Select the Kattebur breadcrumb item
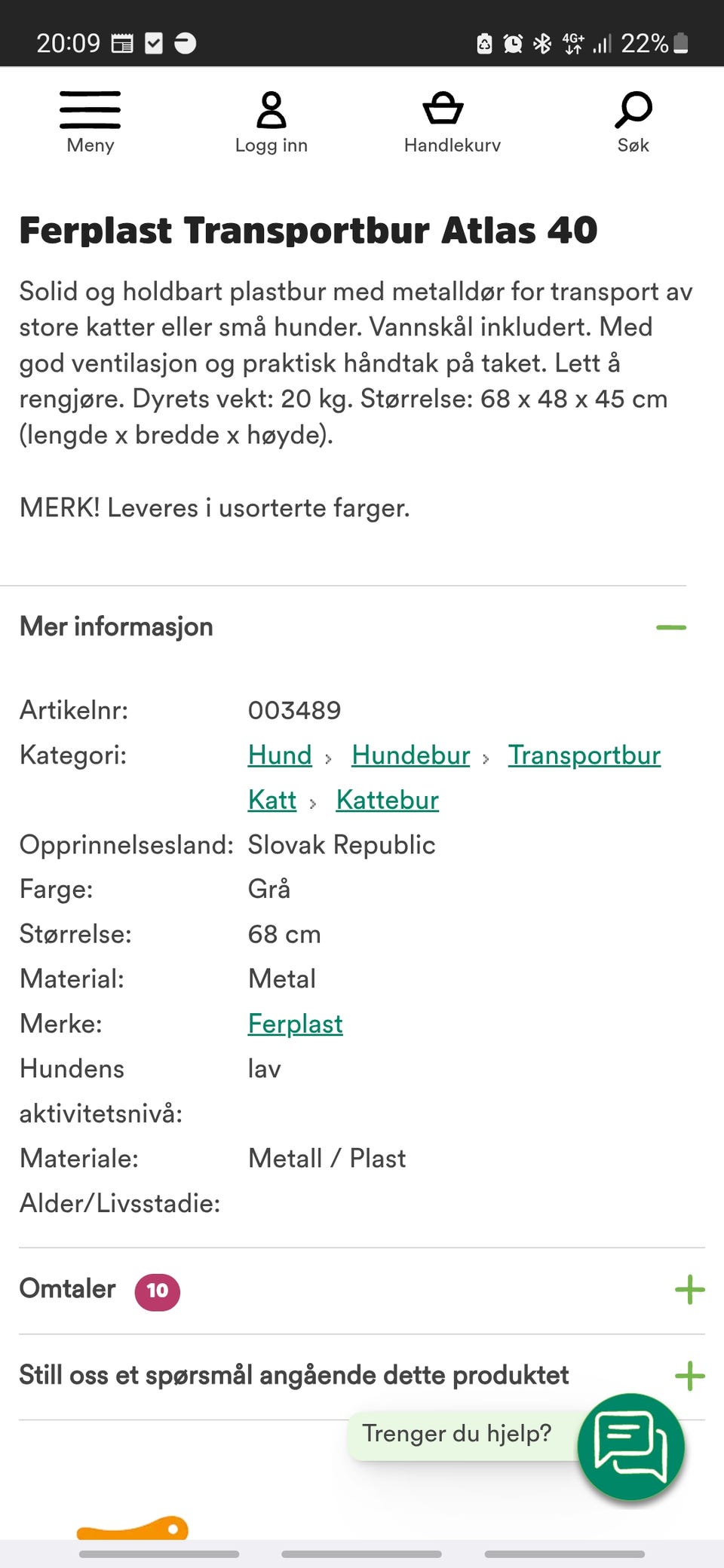 [x=387, y=800]
